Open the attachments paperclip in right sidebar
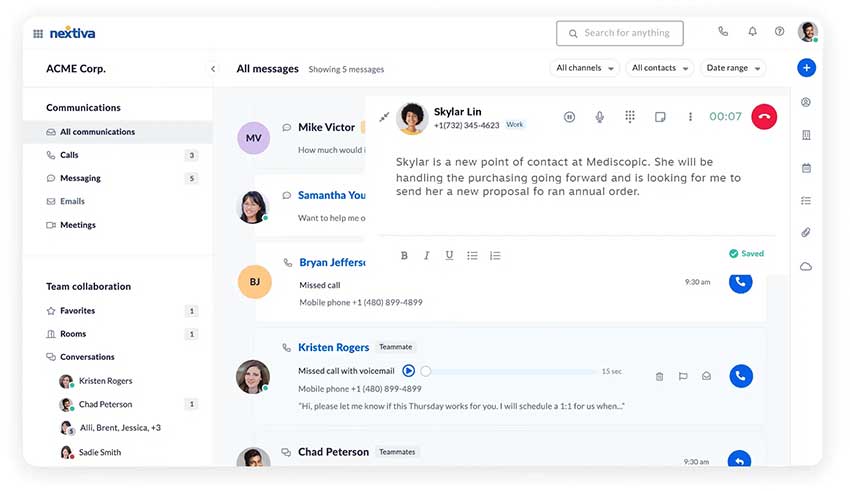The image size is (850, 491). coord(806,233)
